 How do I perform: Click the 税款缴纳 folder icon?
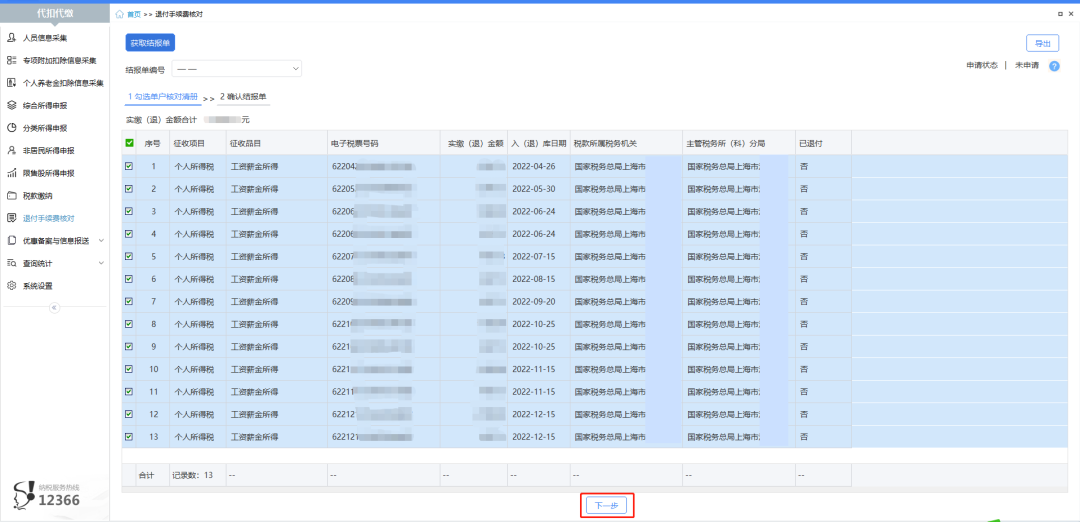pyautogui.click(x=11, y=196)
